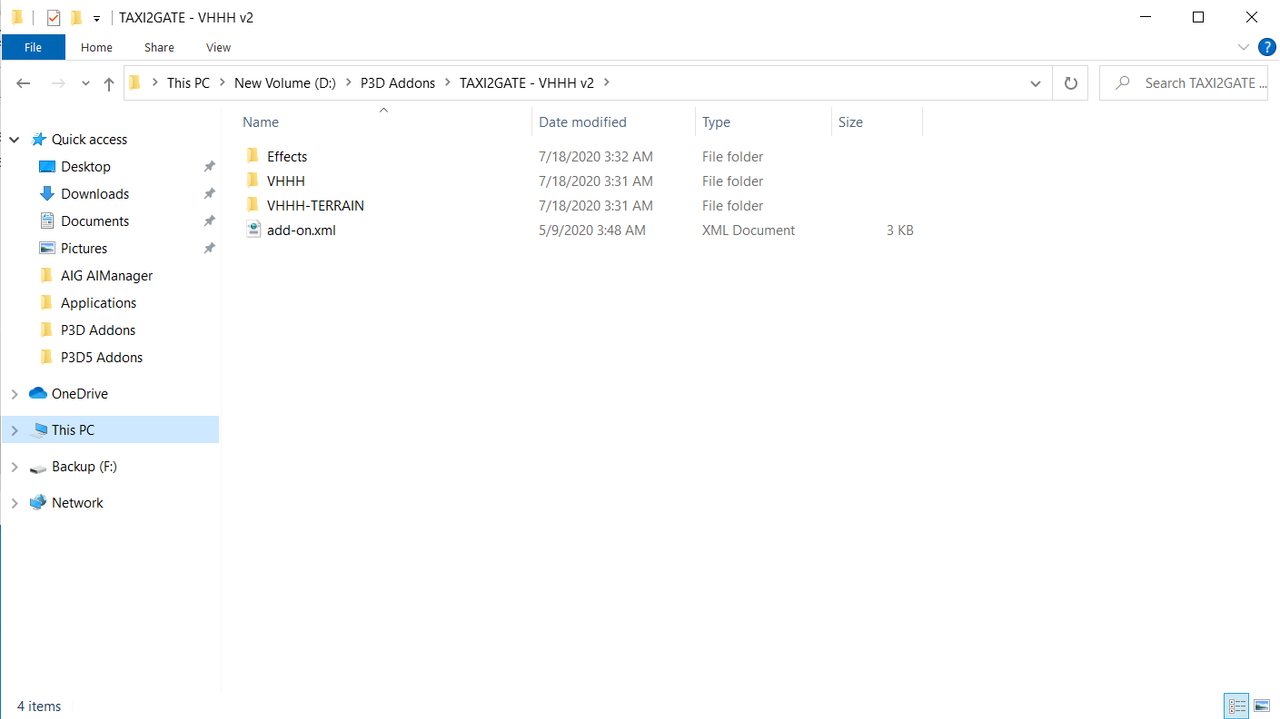Open Pictures in Quick access

pyautogui.click(x=84, y=248)
